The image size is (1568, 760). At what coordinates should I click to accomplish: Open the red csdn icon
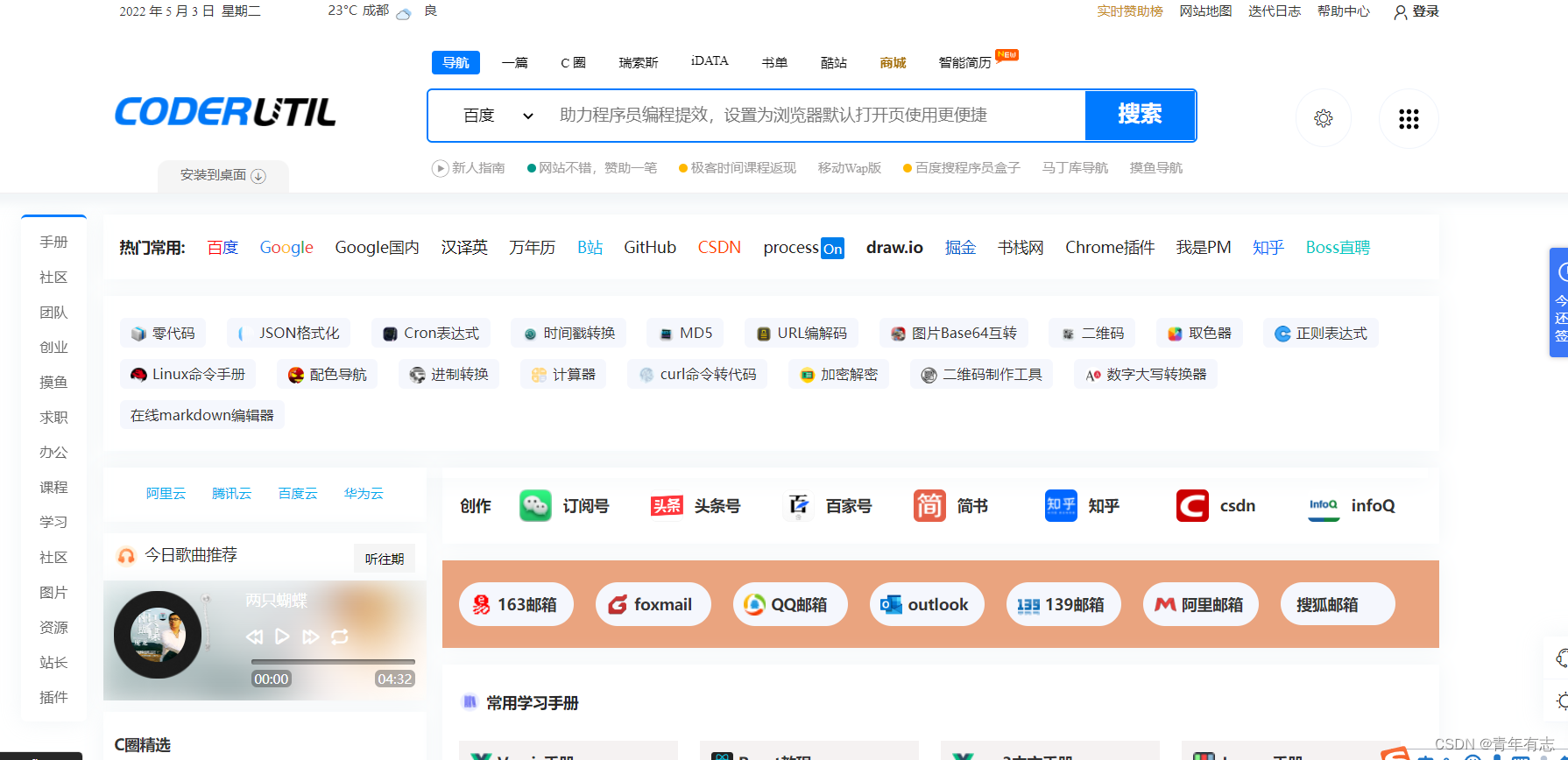tap(1192, 505)
